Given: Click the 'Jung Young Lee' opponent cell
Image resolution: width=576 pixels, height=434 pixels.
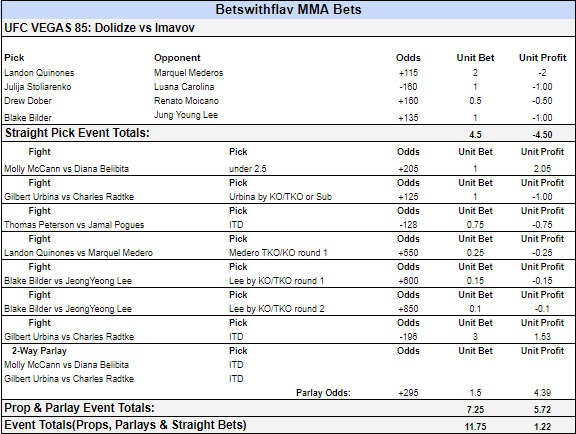Looking at the screenshot, I should tap(186, 115).
